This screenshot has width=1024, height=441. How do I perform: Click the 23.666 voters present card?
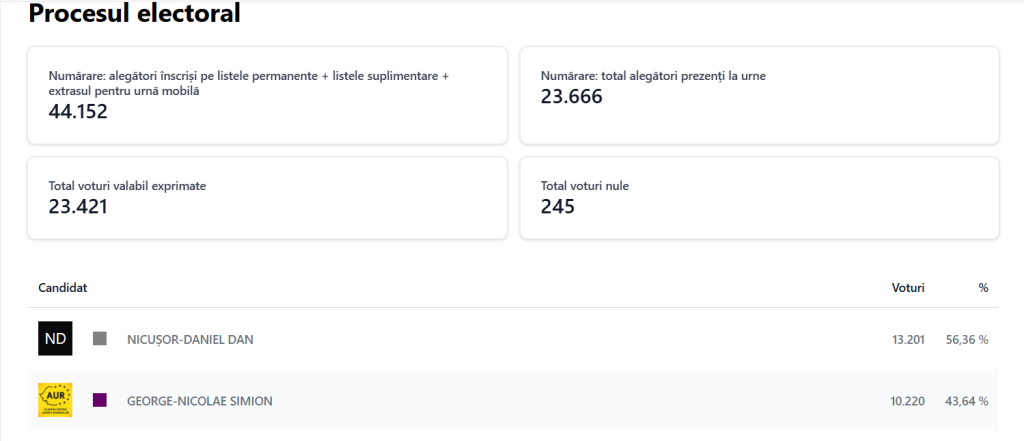759,96
